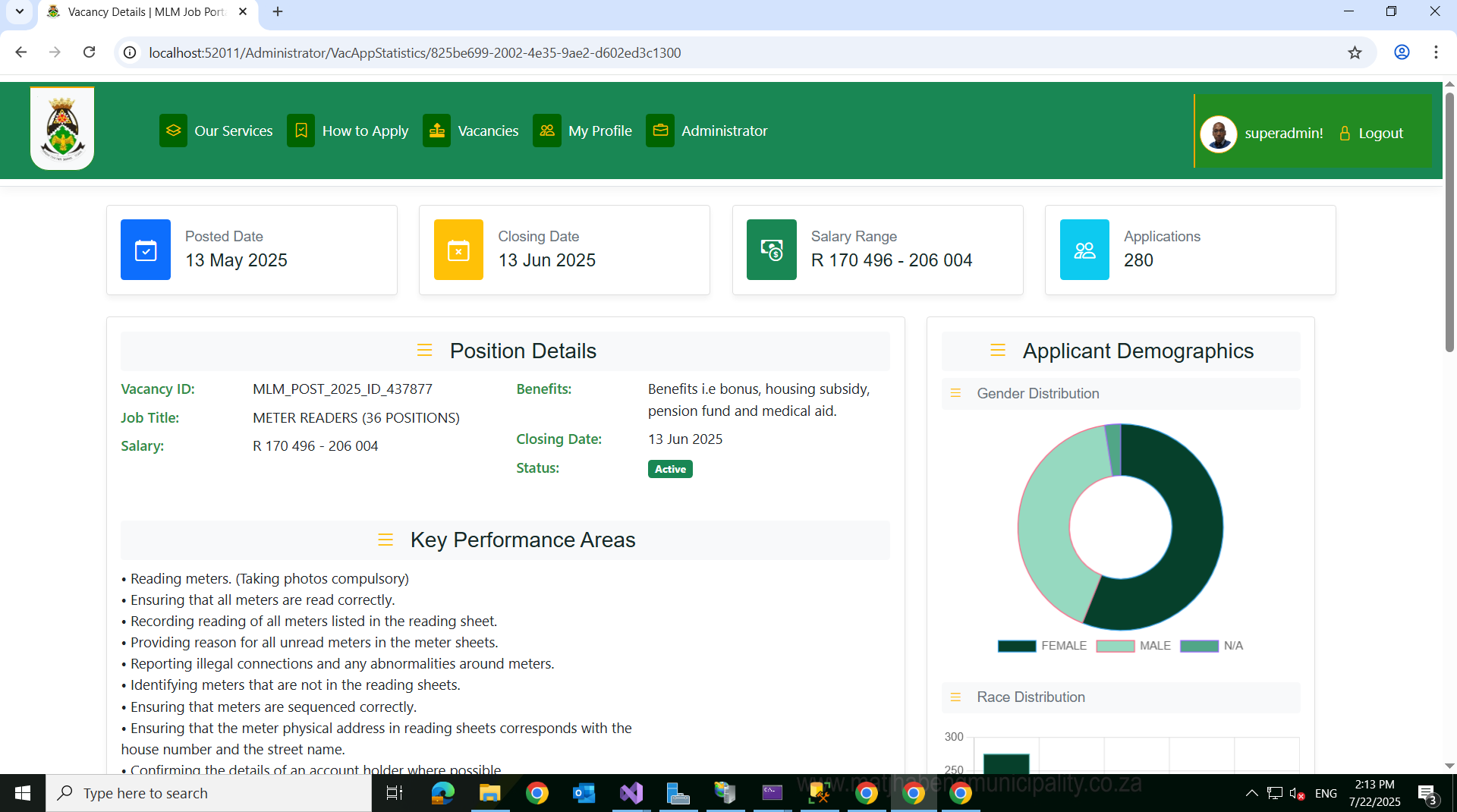The width and height of the screenshot is (1457, 812).
Task: Click the Logout link
Action: [x=1380, y=134]
